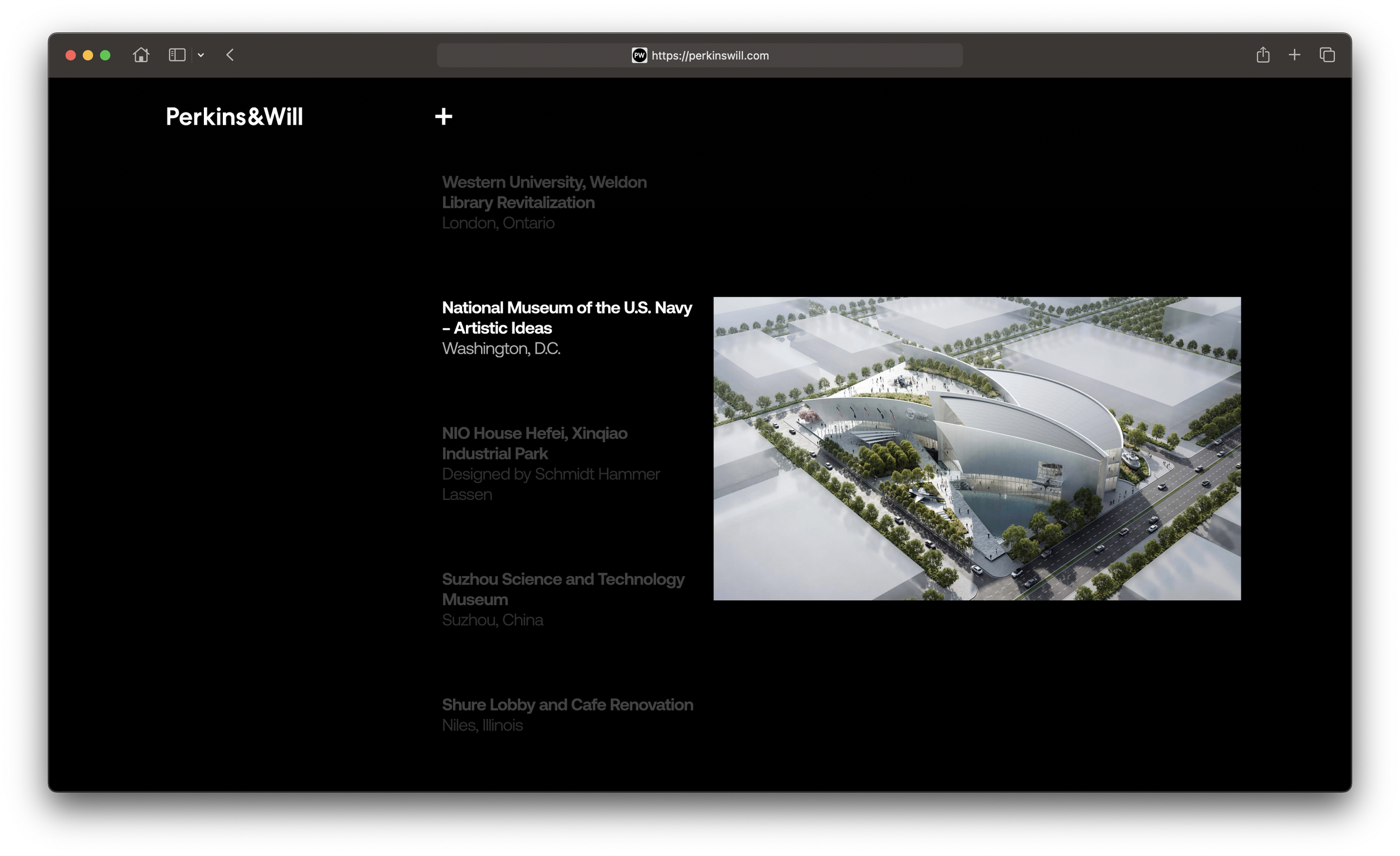The height and width of the screenshot is (856, 1400).
Task: Expand the sidebar options chevron
Action: [x=201, y=55]
